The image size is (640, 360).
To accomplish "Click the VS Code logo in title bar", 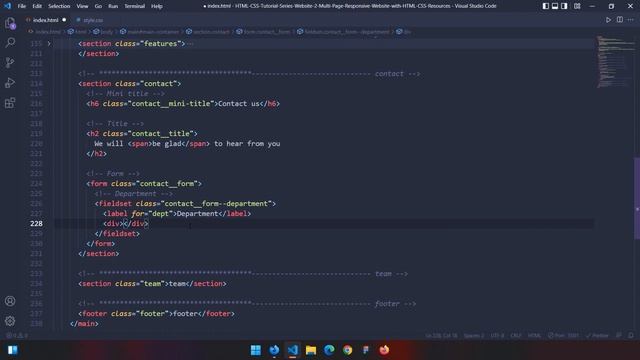I will (x=7, y=6).
